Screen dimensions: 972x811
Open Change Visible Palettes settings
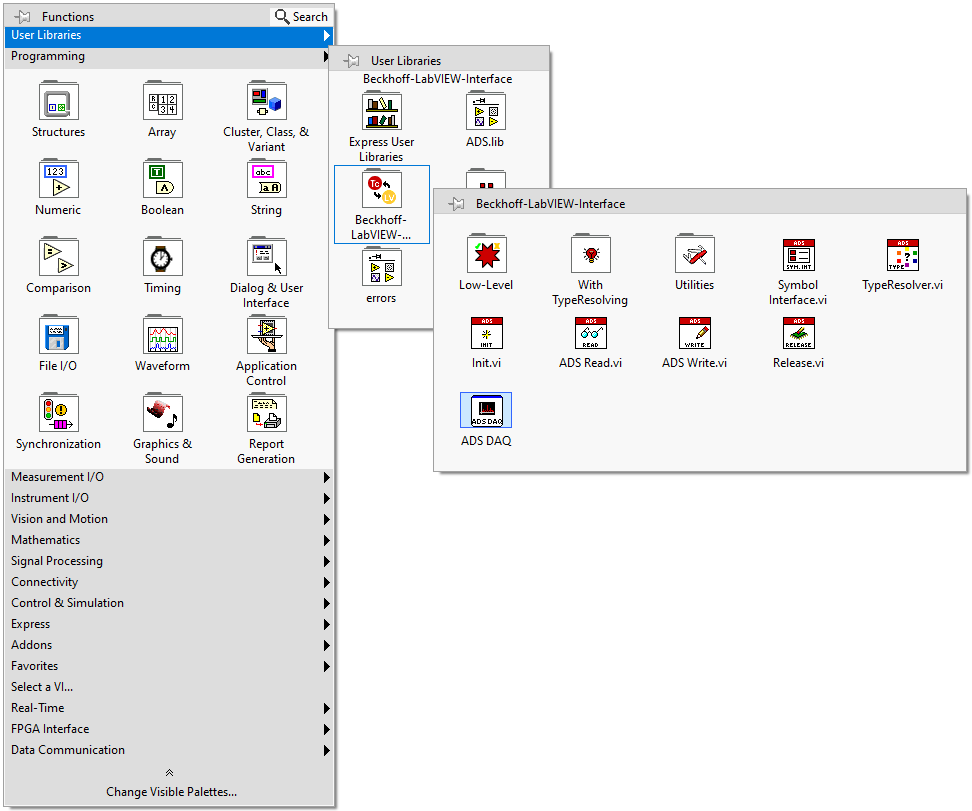coord(170,791)
